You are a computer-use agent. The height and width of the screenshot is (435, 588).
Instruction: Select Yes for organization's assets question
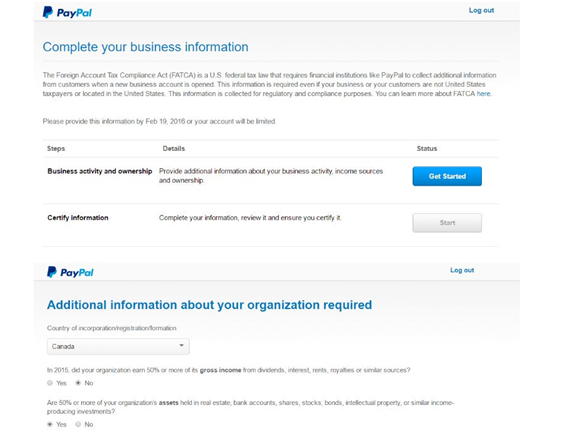pyautogui.click(x=50, y=424)
